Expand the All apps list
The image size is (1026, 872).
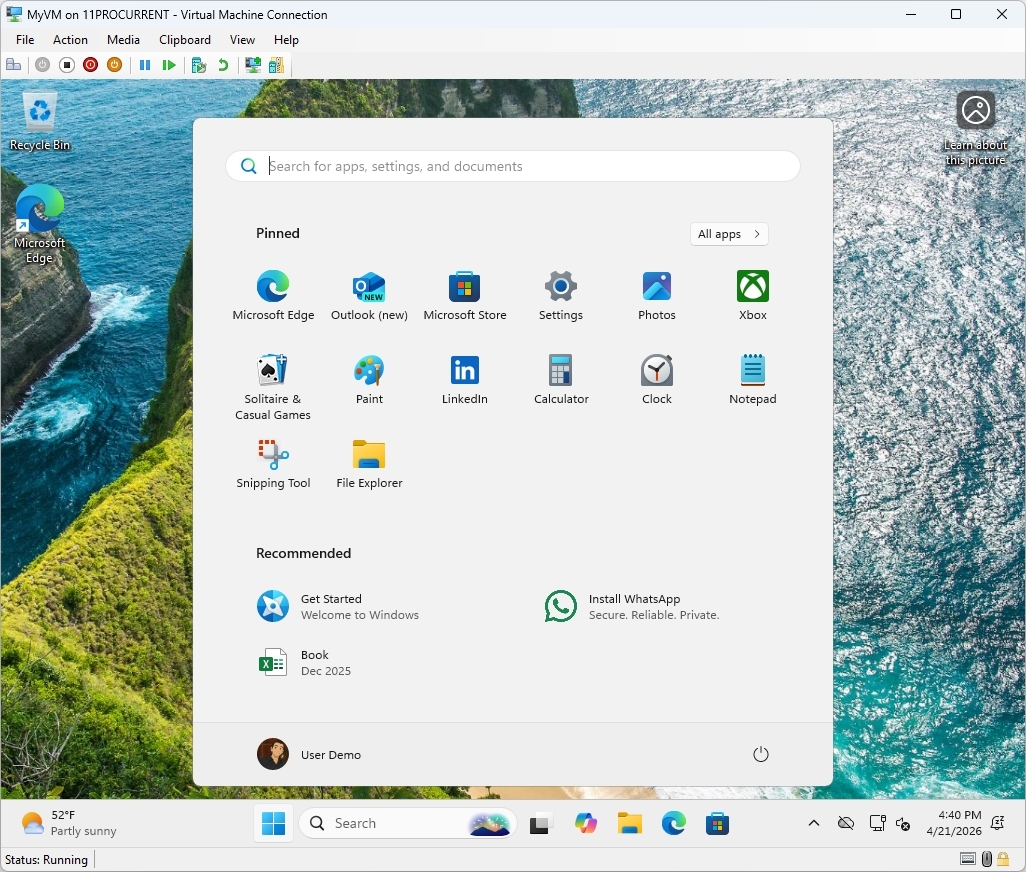pos(729,233)
